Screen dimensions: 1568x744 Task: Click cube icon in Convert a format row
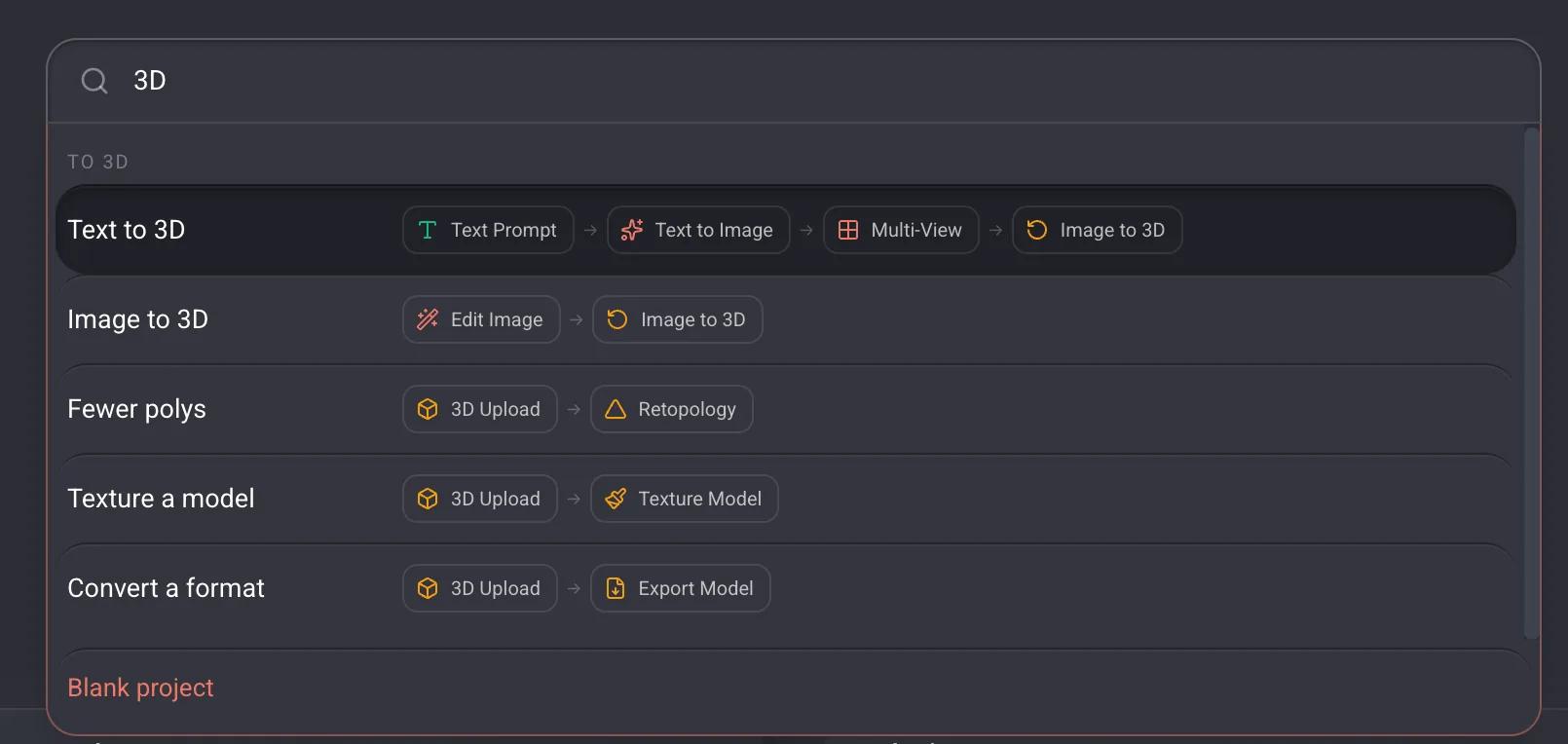[x=428, y=588]
